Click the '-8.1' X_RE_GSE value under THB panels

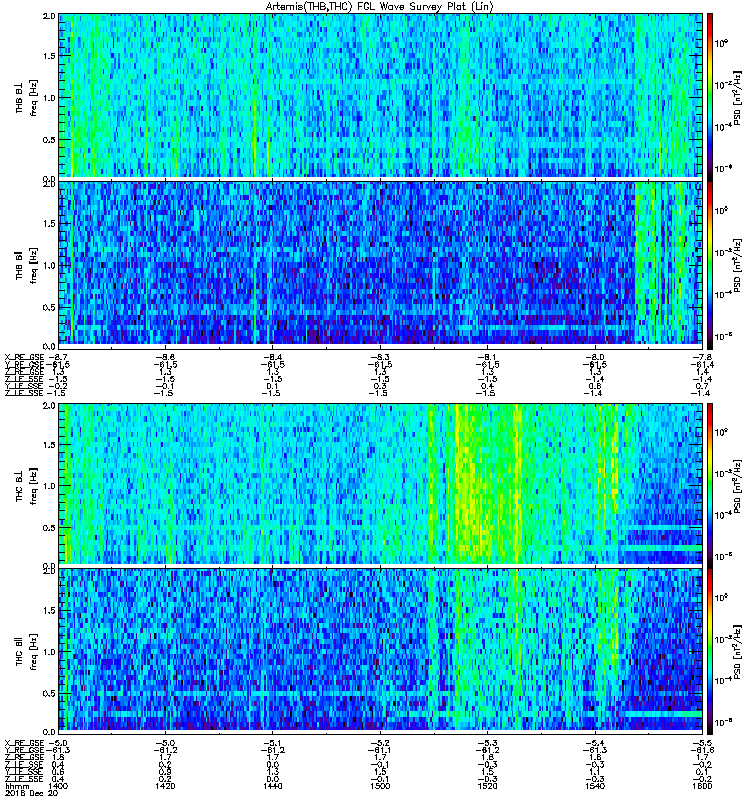pos(487,357)
